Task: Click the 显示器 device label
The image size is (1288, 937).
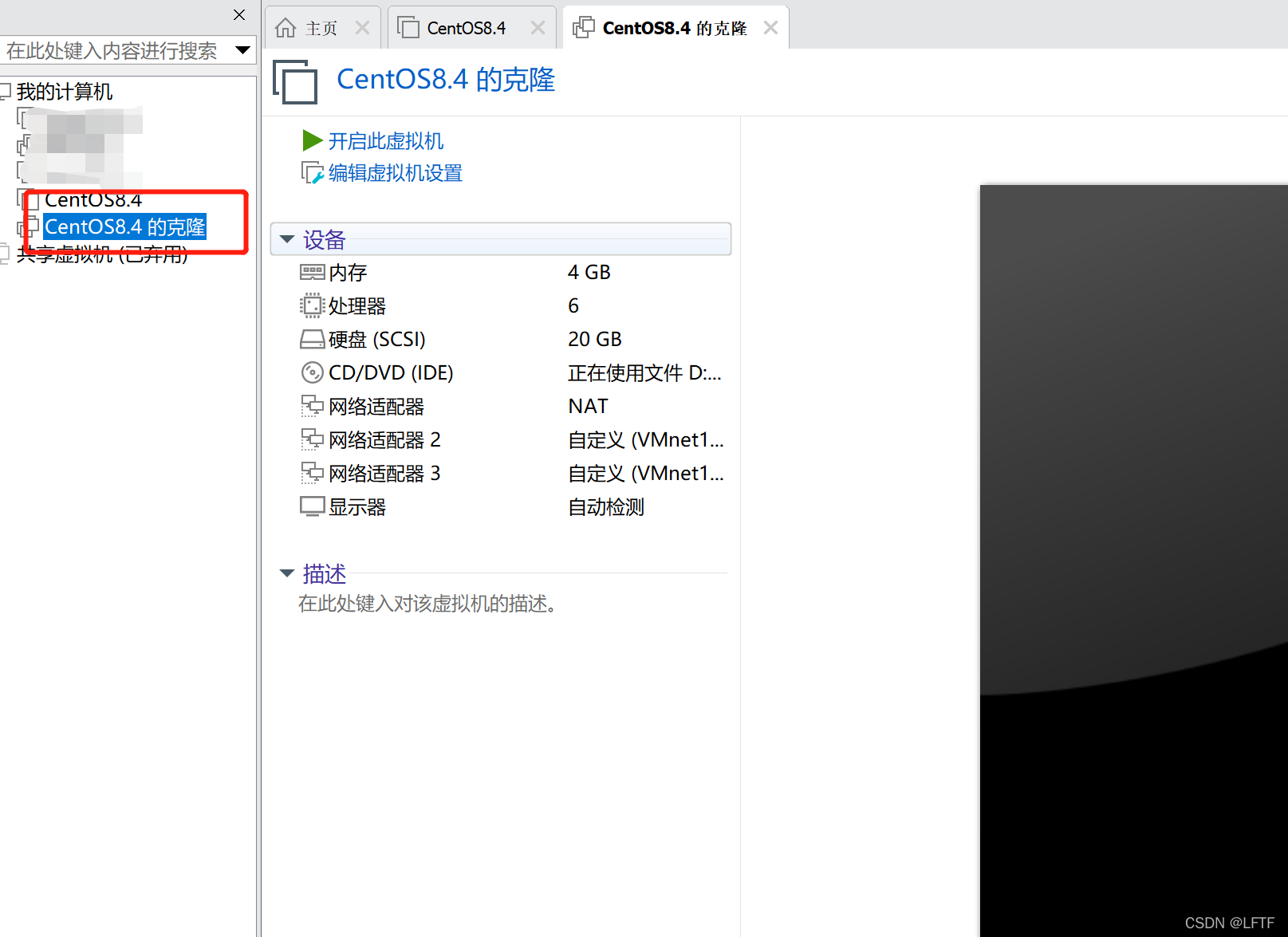Action: point(357,507)
